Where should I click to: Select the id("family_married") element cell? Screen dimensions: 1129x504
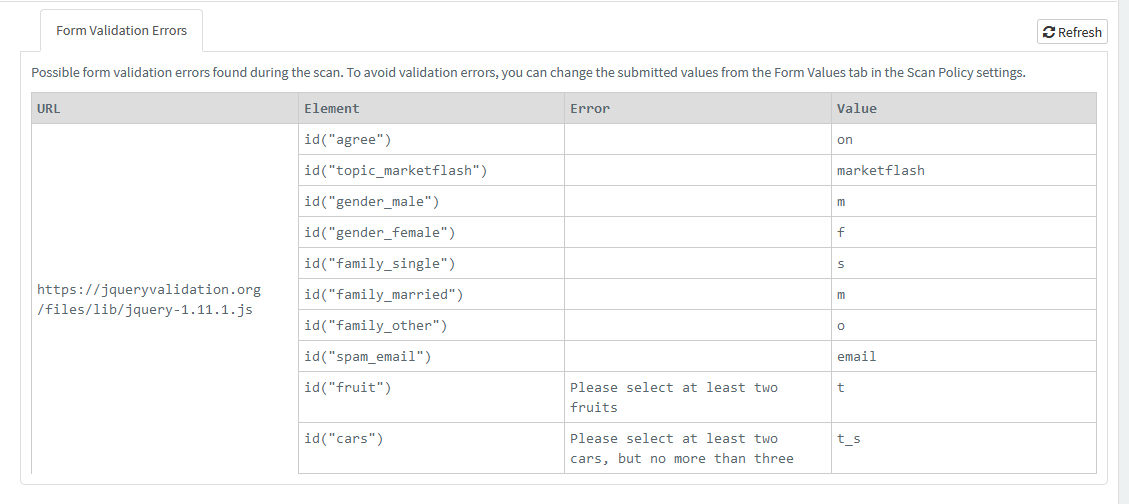coord(383,294)
